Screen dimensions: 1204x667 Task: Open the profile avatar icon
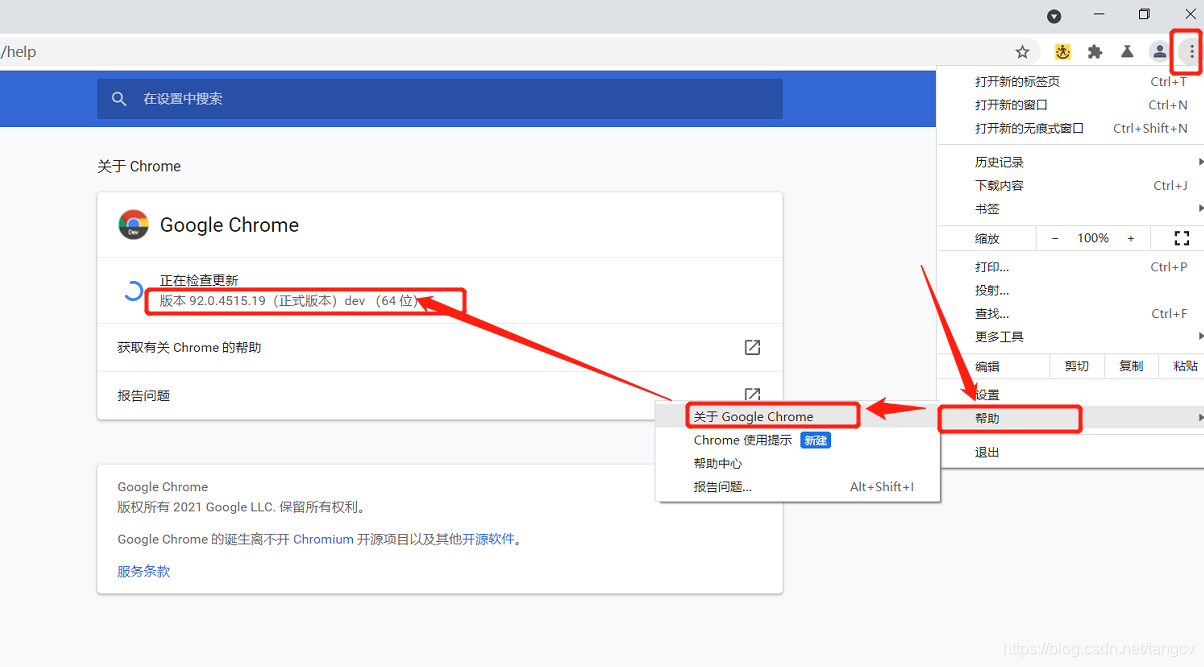click(1159, 52)
